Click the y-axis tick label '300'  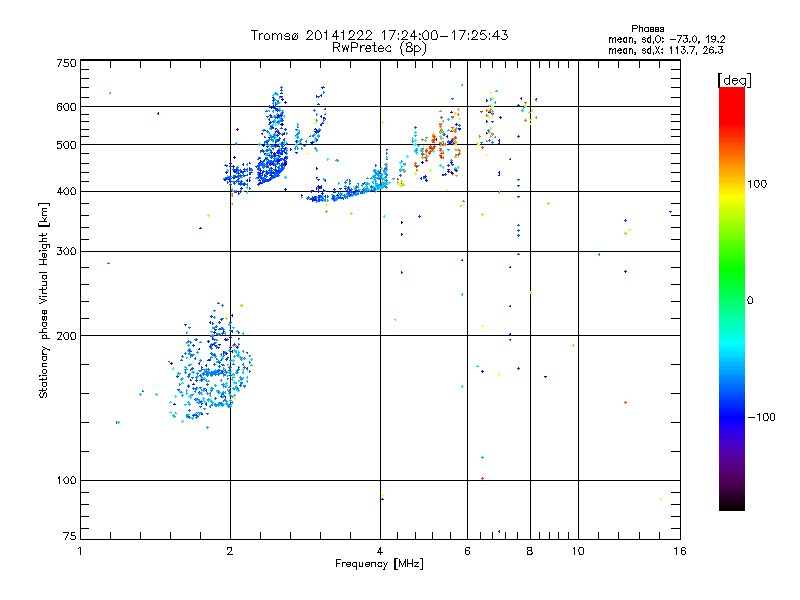(66, 252)
